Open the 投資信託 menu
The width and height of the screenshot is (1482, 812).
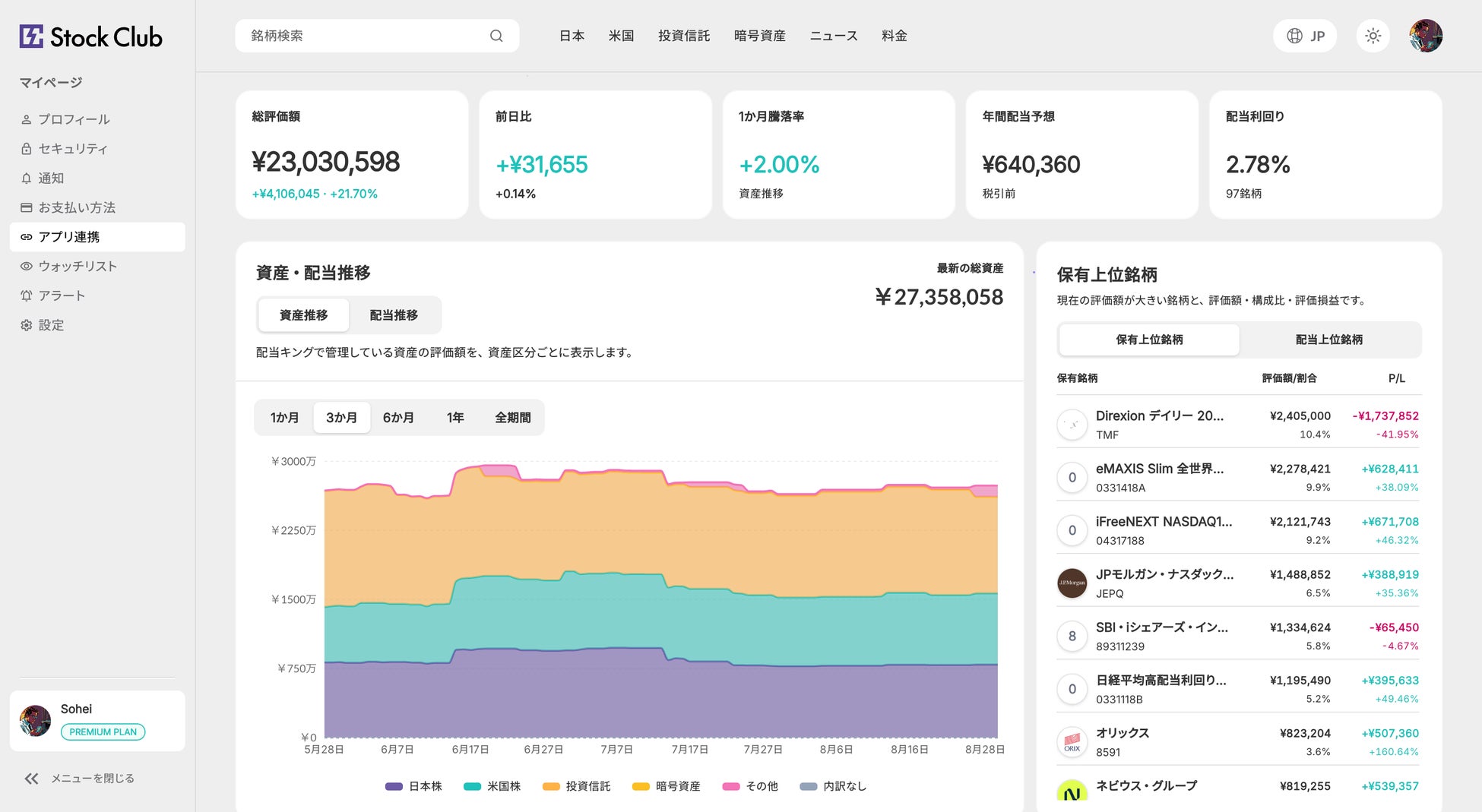tap(684, 36)
